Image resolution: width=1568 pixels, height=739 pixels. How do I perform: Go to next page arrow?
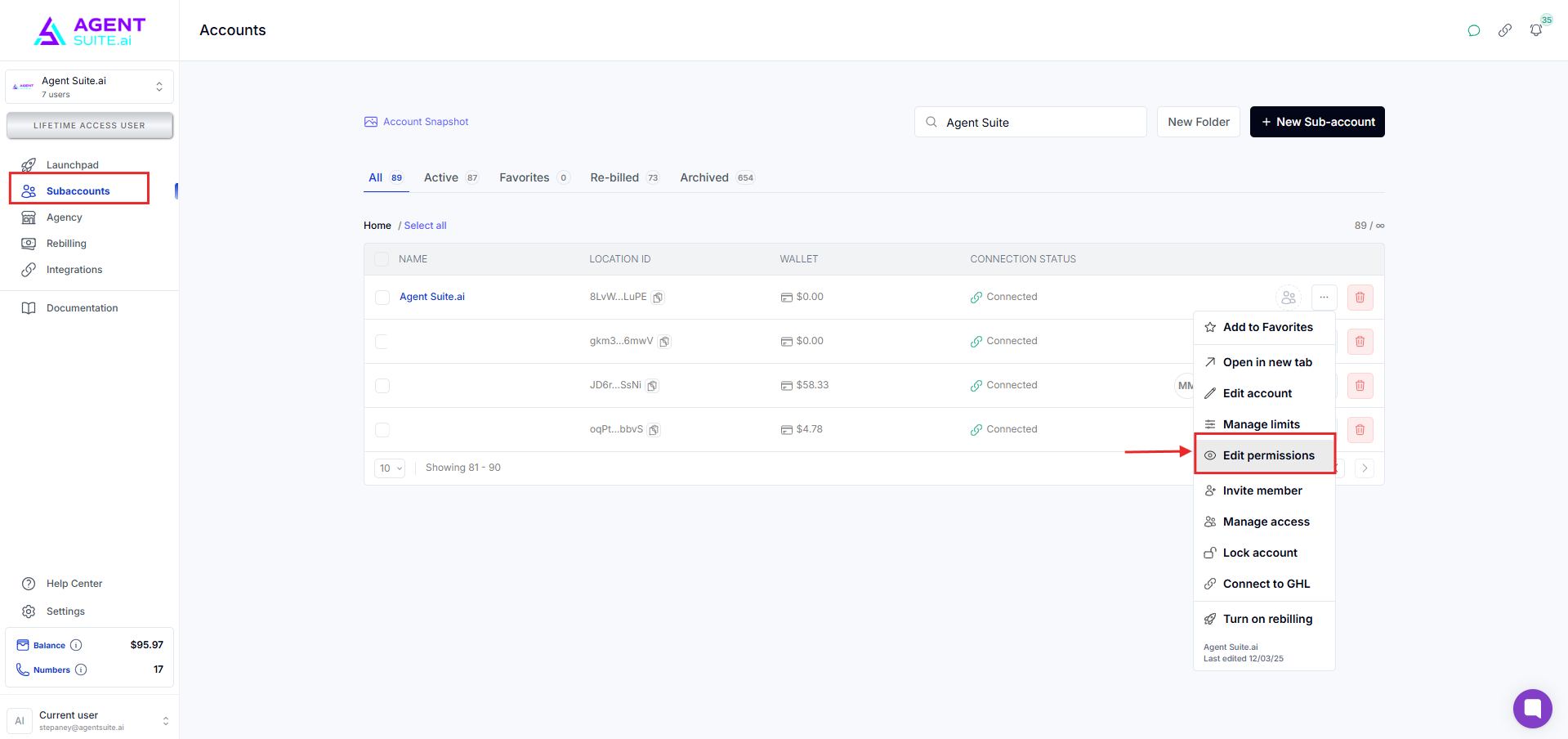(1365, 468)
